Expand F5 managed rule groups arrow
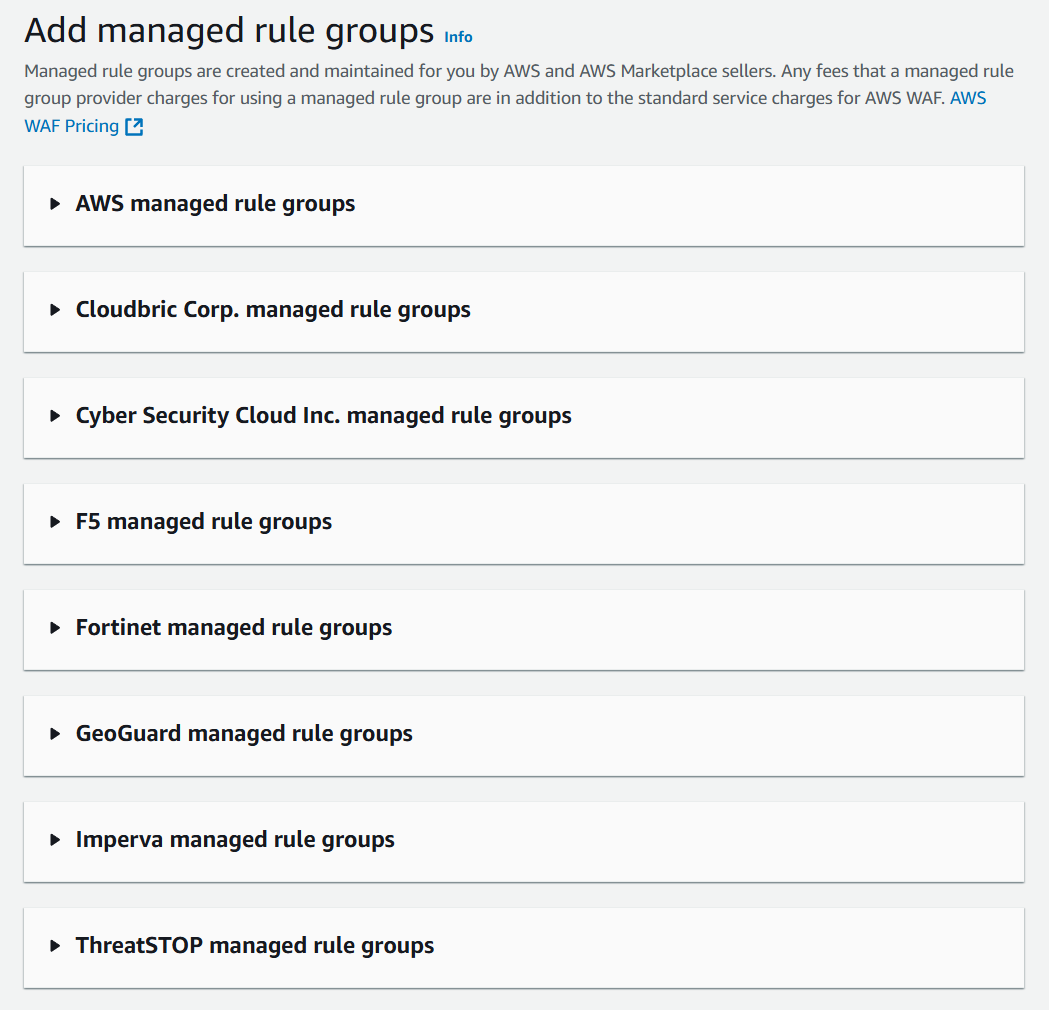This screenshot has height=1010, width=1049. 55,522
